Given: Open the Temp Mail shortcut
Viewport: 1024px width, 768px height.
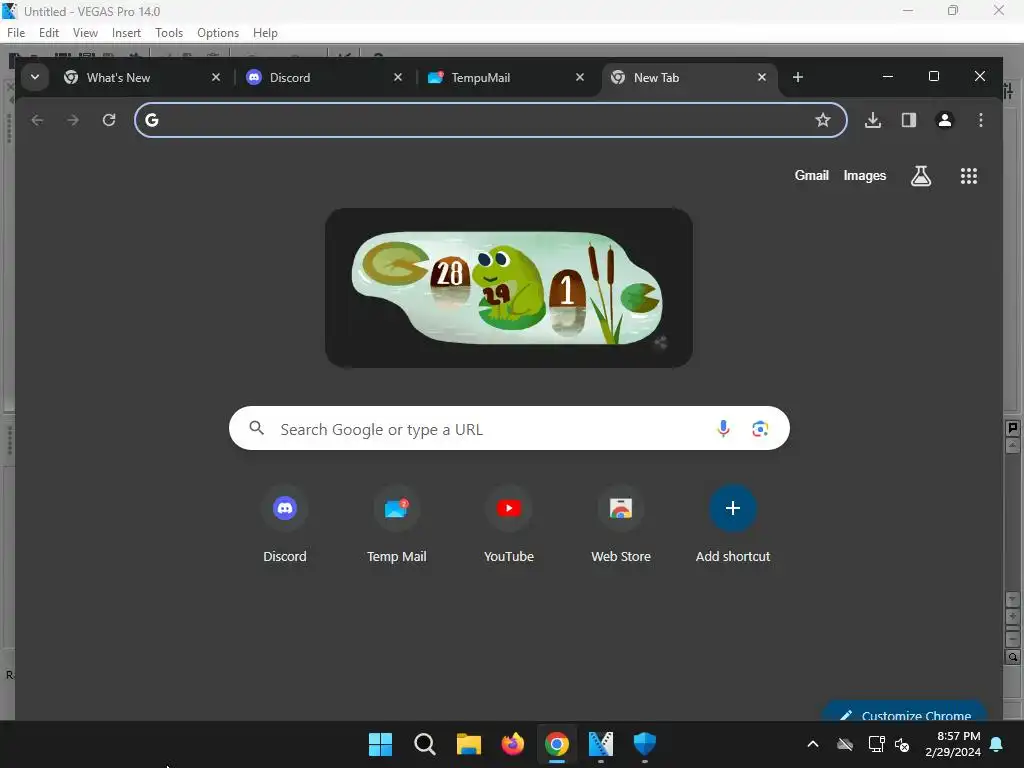Looking at the screenshot, I should coord(396,524).
